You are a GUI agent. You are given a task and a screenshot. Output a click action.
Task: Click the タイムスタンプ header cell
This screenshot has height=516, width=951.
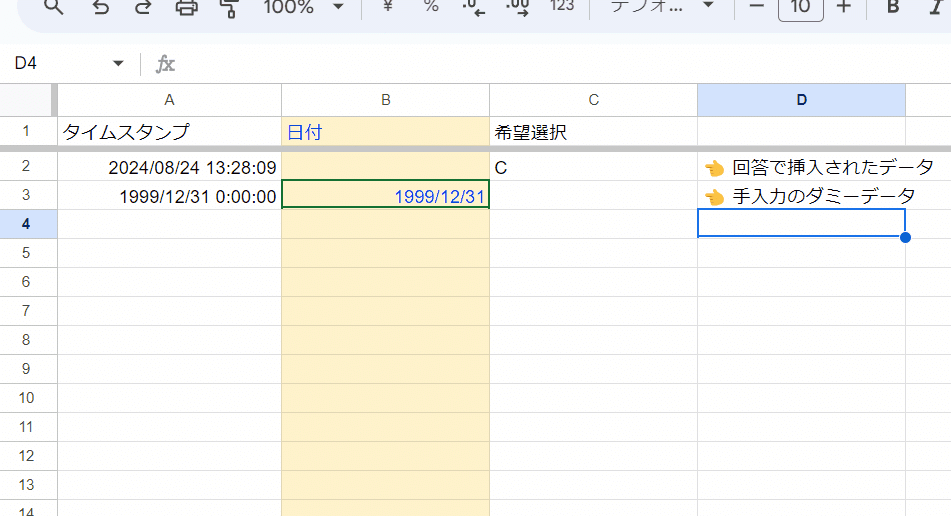pyautogui.click(x=169, y=132)
